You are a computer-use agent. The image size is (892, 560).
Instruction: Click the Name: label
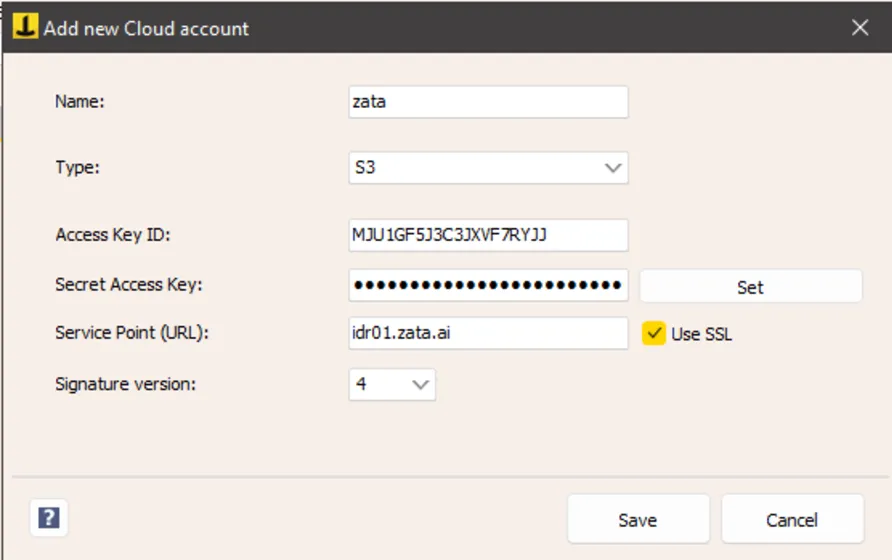pos(80,102)
